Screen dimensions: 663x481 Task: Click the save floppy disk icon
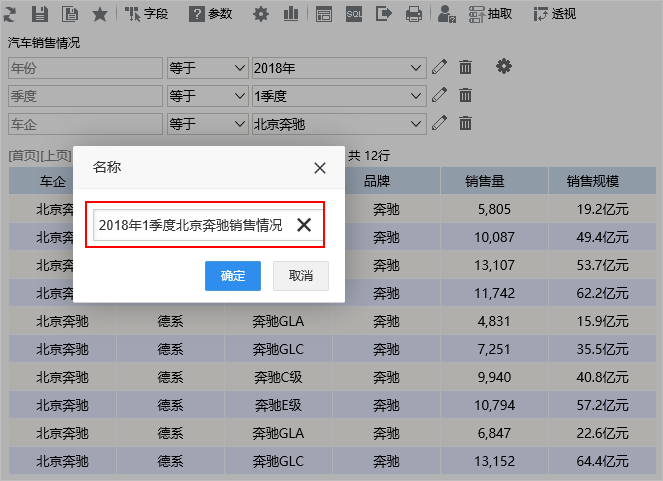point(40,14)
